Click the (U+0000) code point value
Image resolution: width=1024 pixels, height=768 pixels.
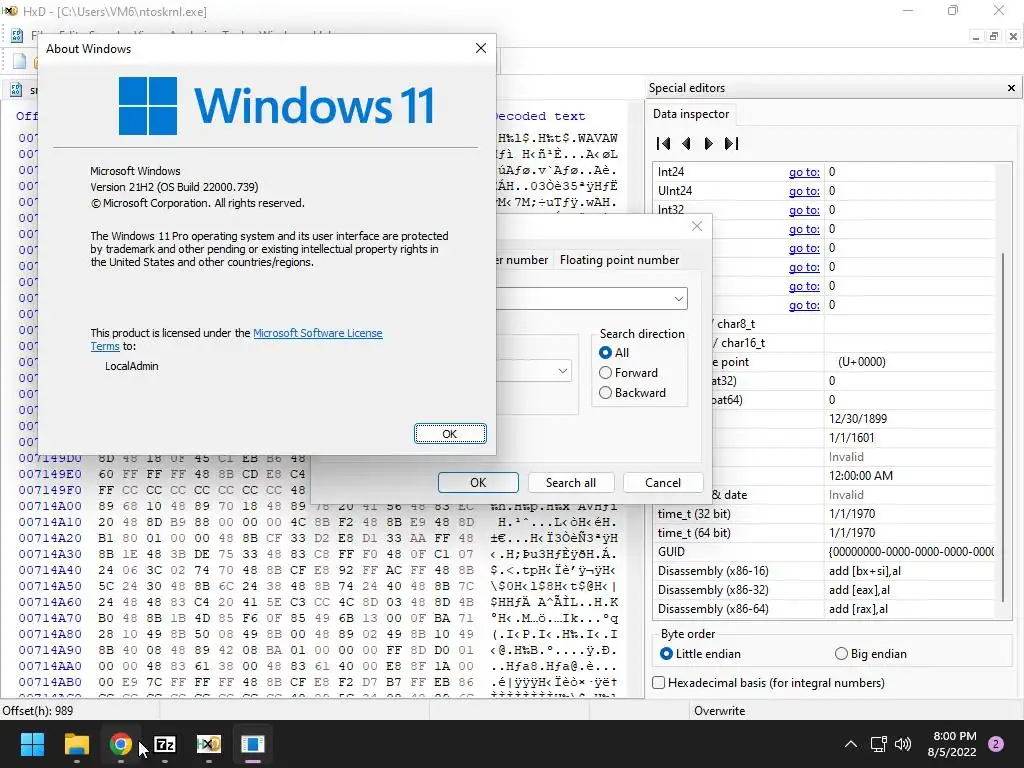tap(861, 362)
